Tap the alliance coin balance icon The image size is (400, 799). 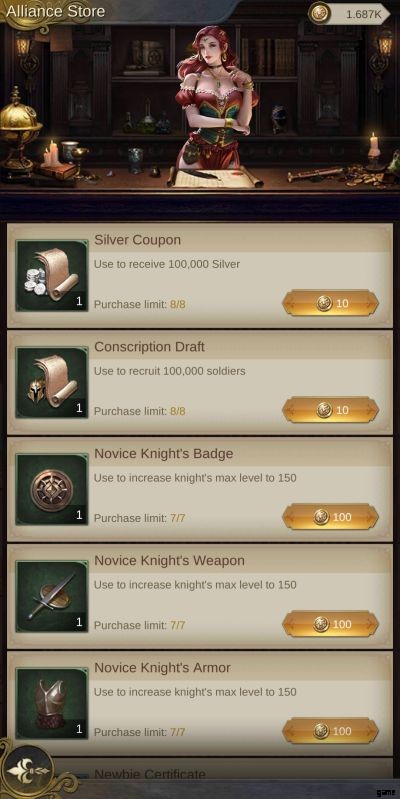(x=319, y=14)
